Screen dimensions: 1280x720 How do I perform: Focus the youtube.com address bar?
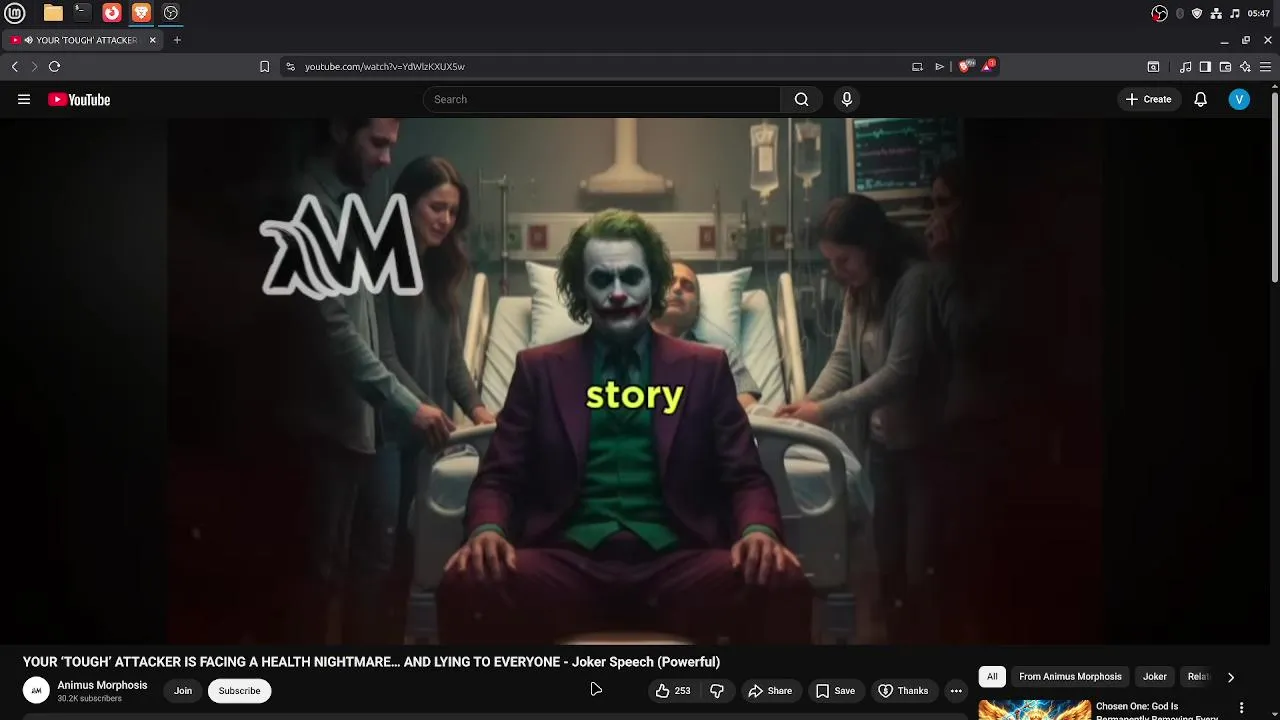600,66
